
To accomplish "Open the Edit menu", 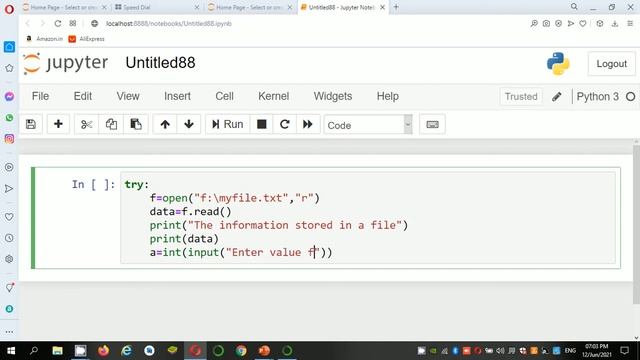I will [82, 96].
